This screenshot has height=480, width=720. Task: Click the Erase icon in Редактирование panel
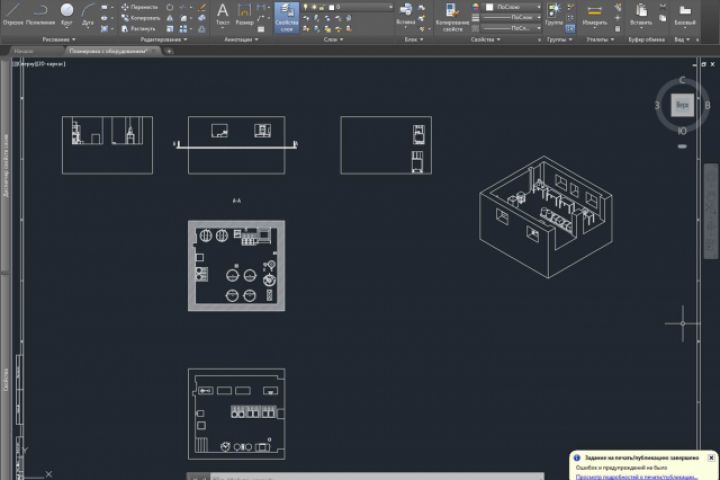pos(202,7)
